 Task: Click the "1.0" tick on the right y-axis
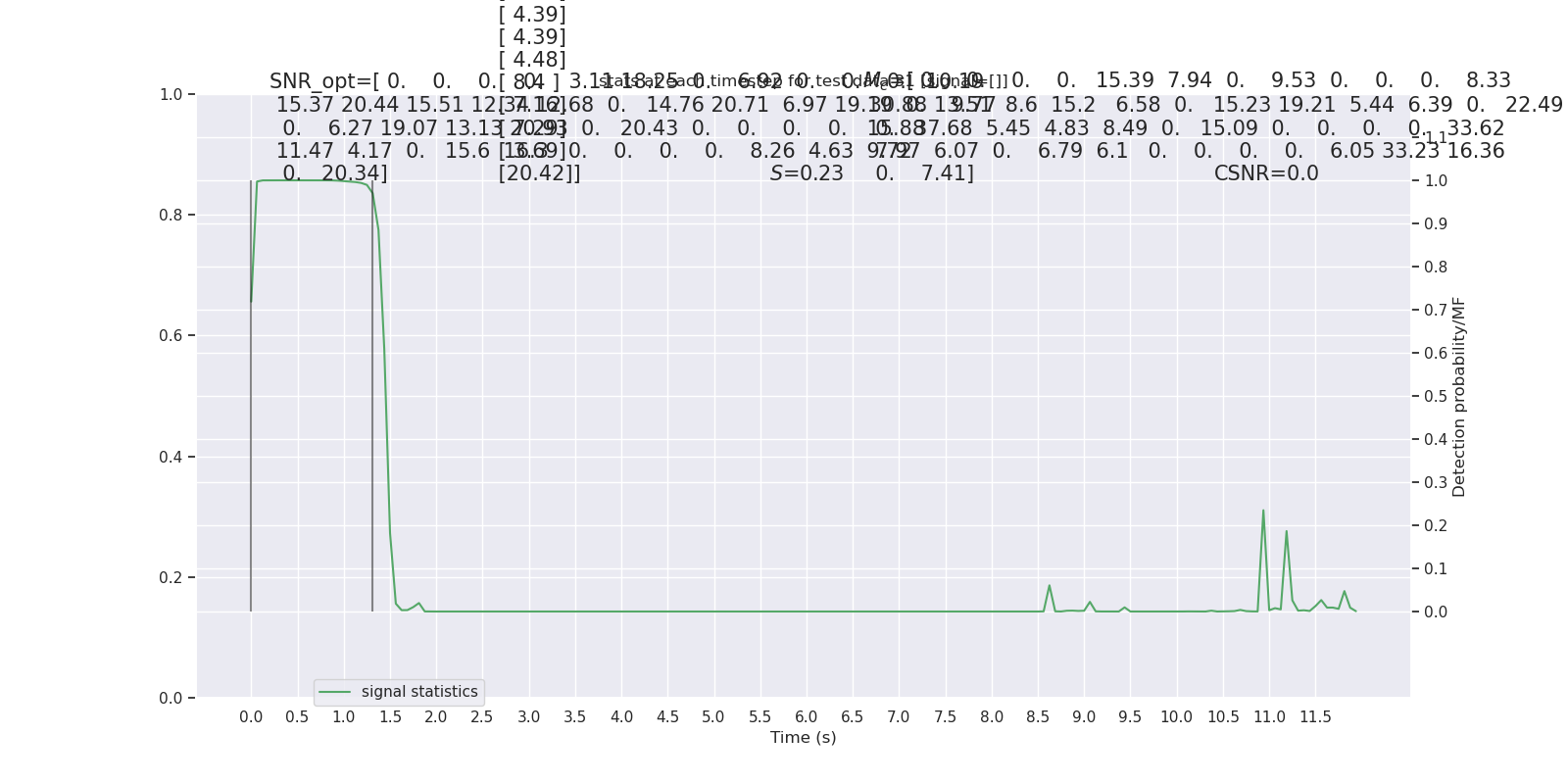[x=1436, y=180]
